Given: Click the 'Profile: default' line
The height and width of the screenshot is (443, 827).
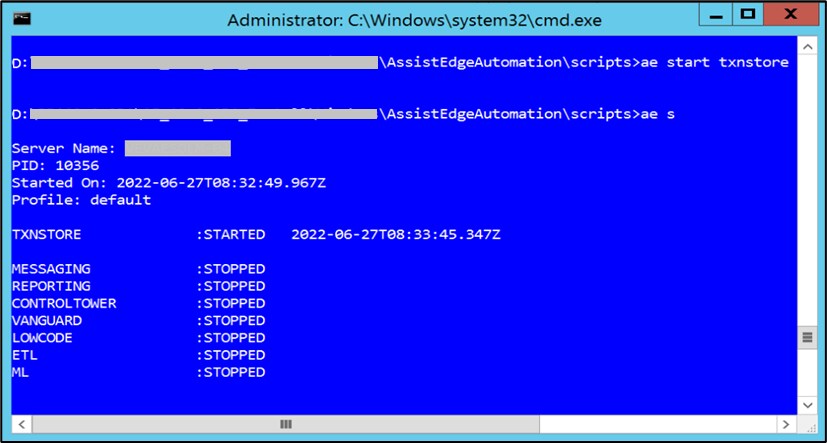Looking at the screenshot, I should (x=81, y=200).
